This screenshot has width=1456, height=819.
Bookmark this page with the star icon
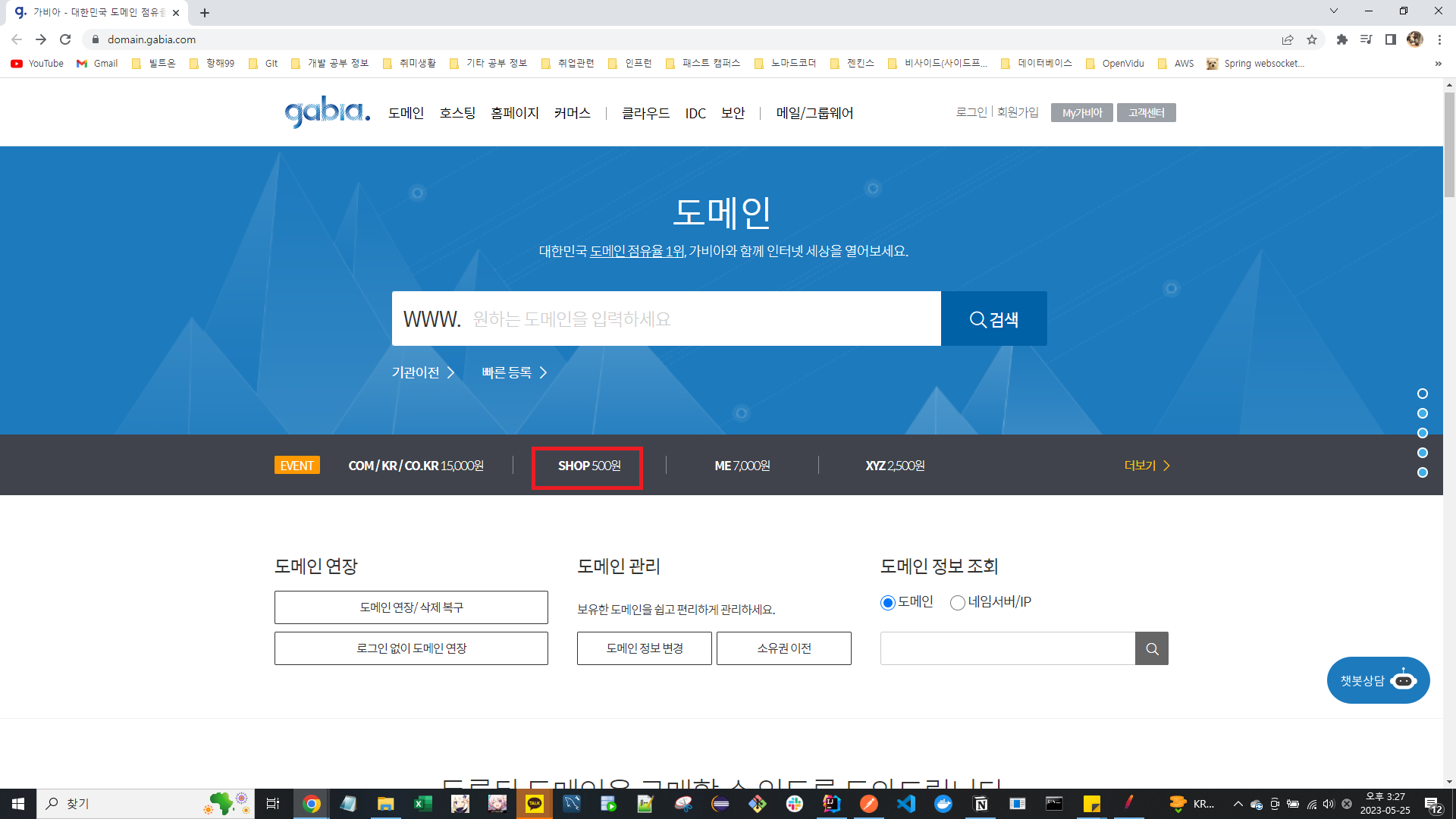(x=1312, y=39)
